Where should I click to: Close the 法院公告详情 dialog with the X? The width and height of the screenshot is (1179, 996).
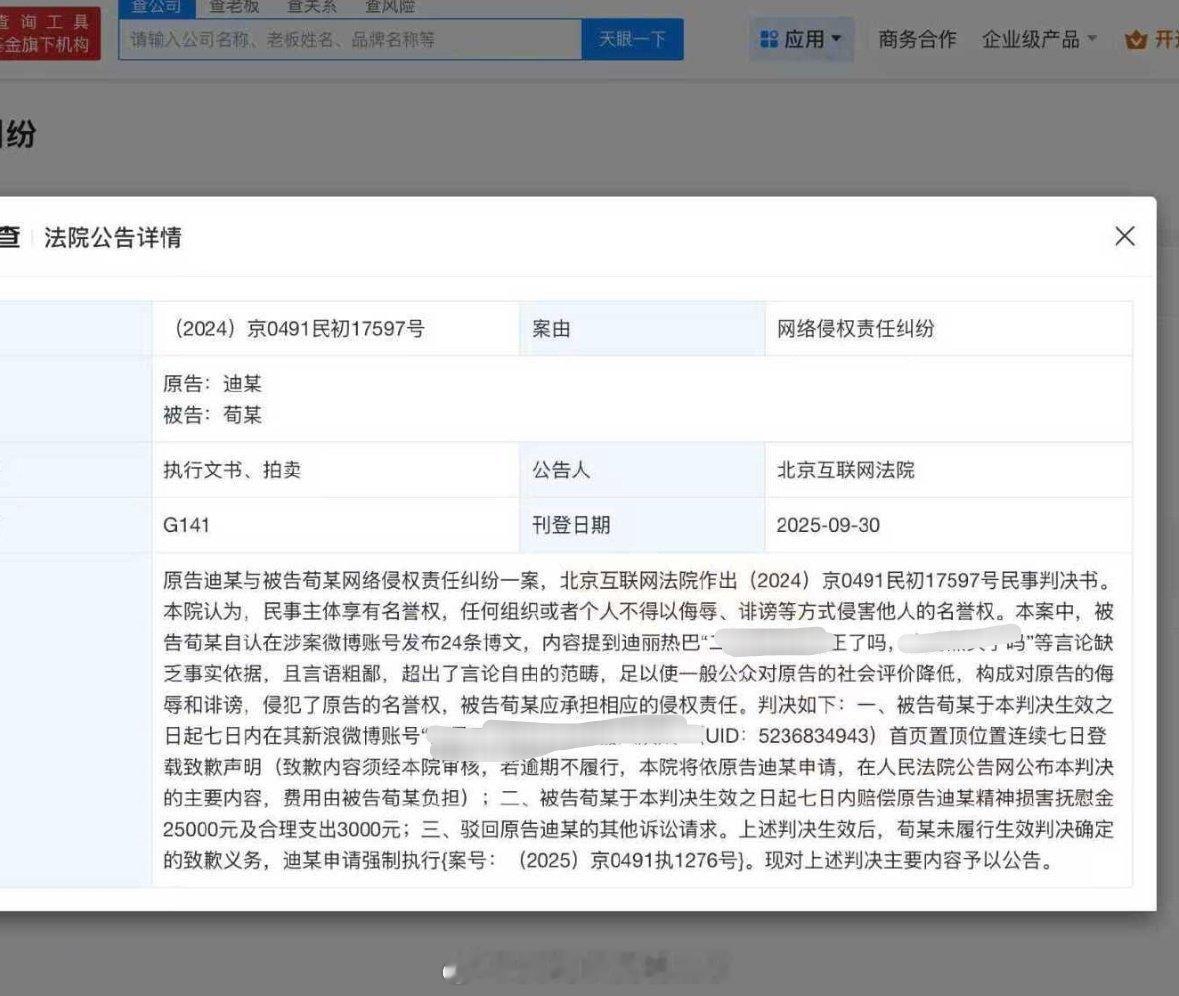pos(1124,237)
